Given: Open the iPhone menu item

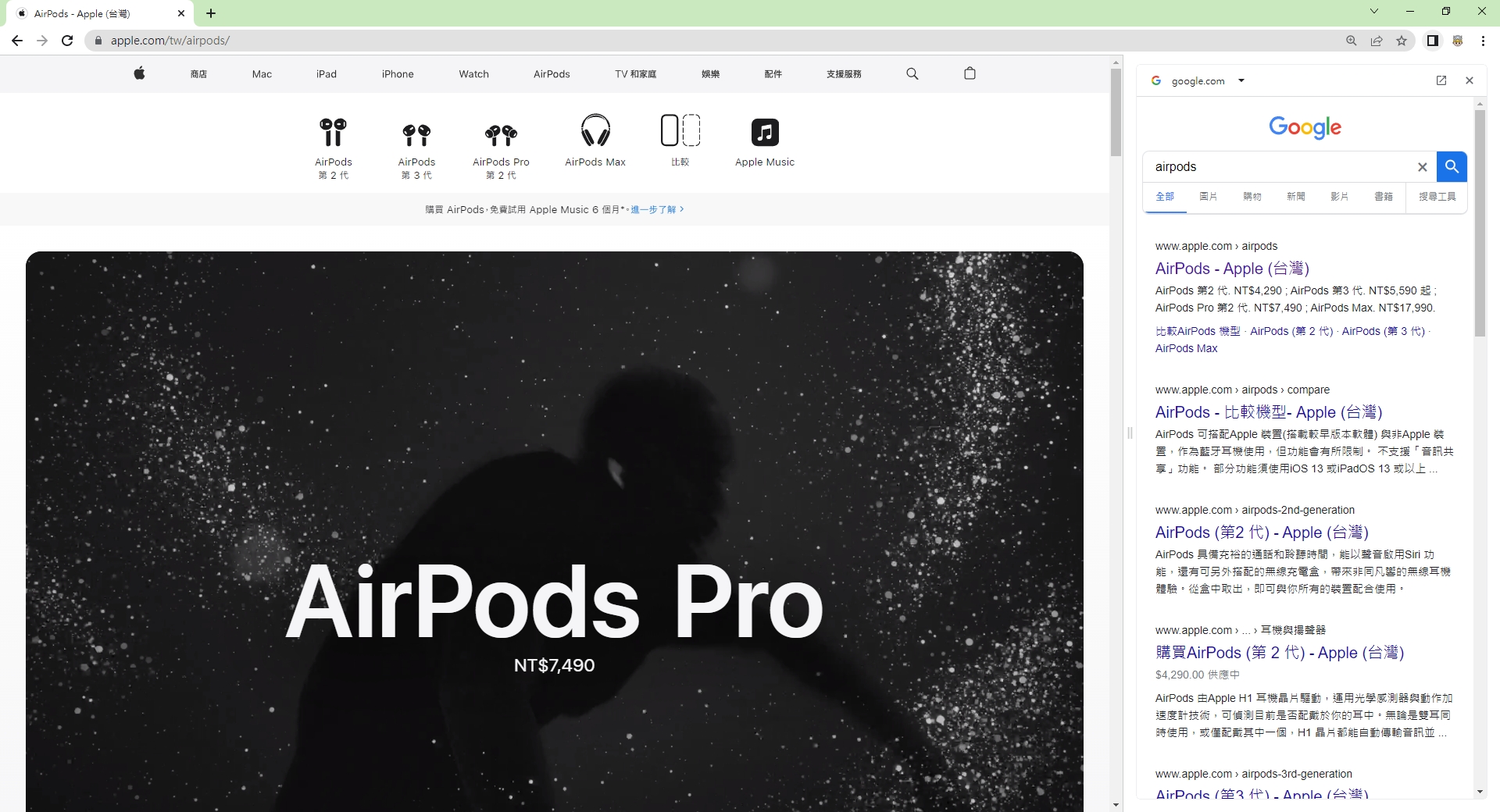Looking at the screenshot, I should [x=398, y=74].
